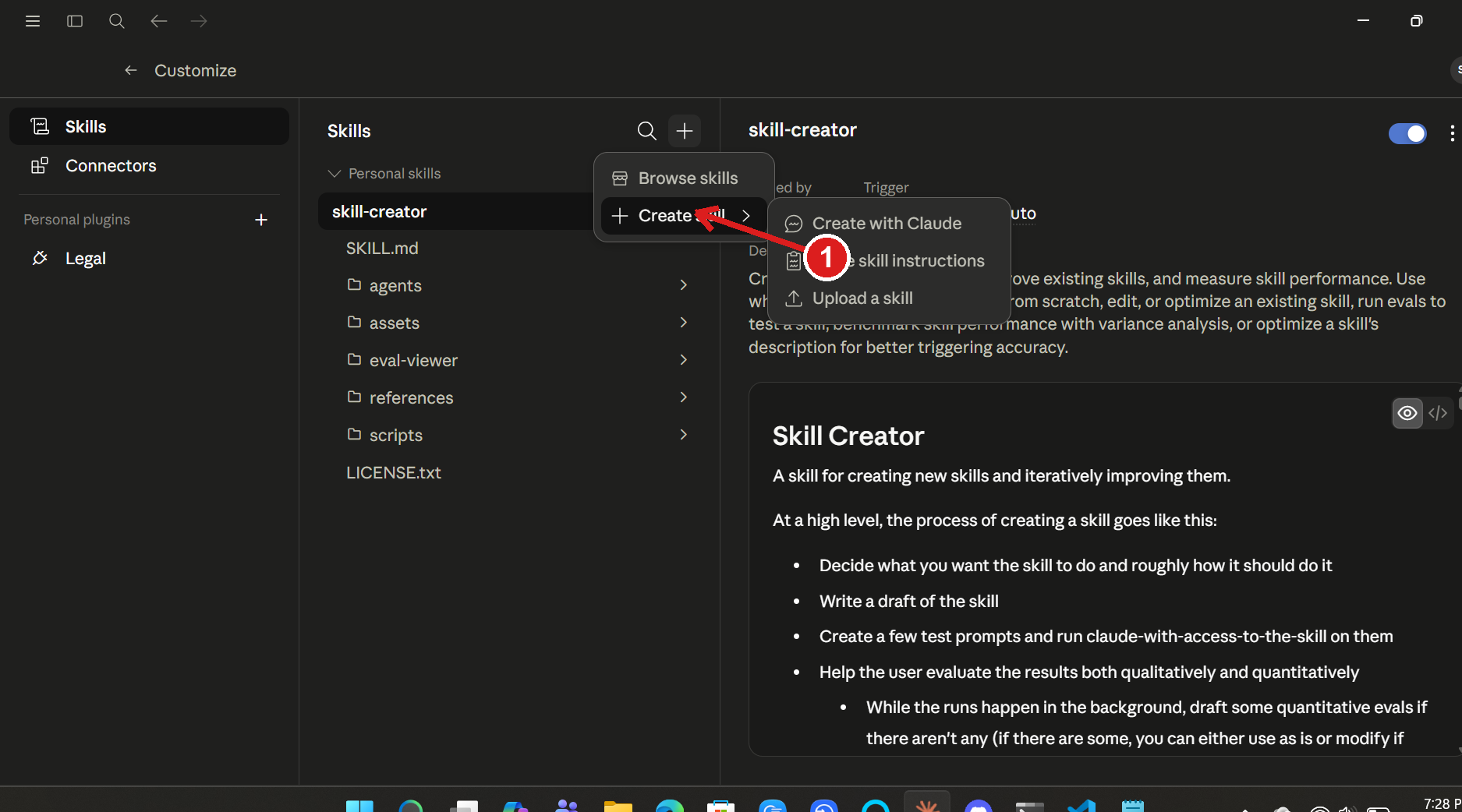The height and width of the screenshot is (812, 1462).
Task: Choose Create with Claude
Action: (888, 224)
